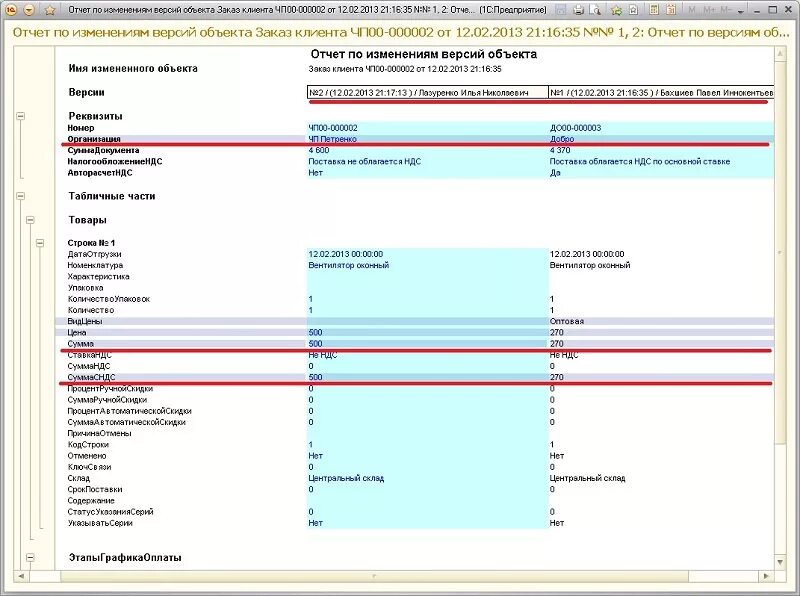This screenshot has width=800, height=596.
Task: Click vertical scrollbar down arrow
Action: point(780,562)
